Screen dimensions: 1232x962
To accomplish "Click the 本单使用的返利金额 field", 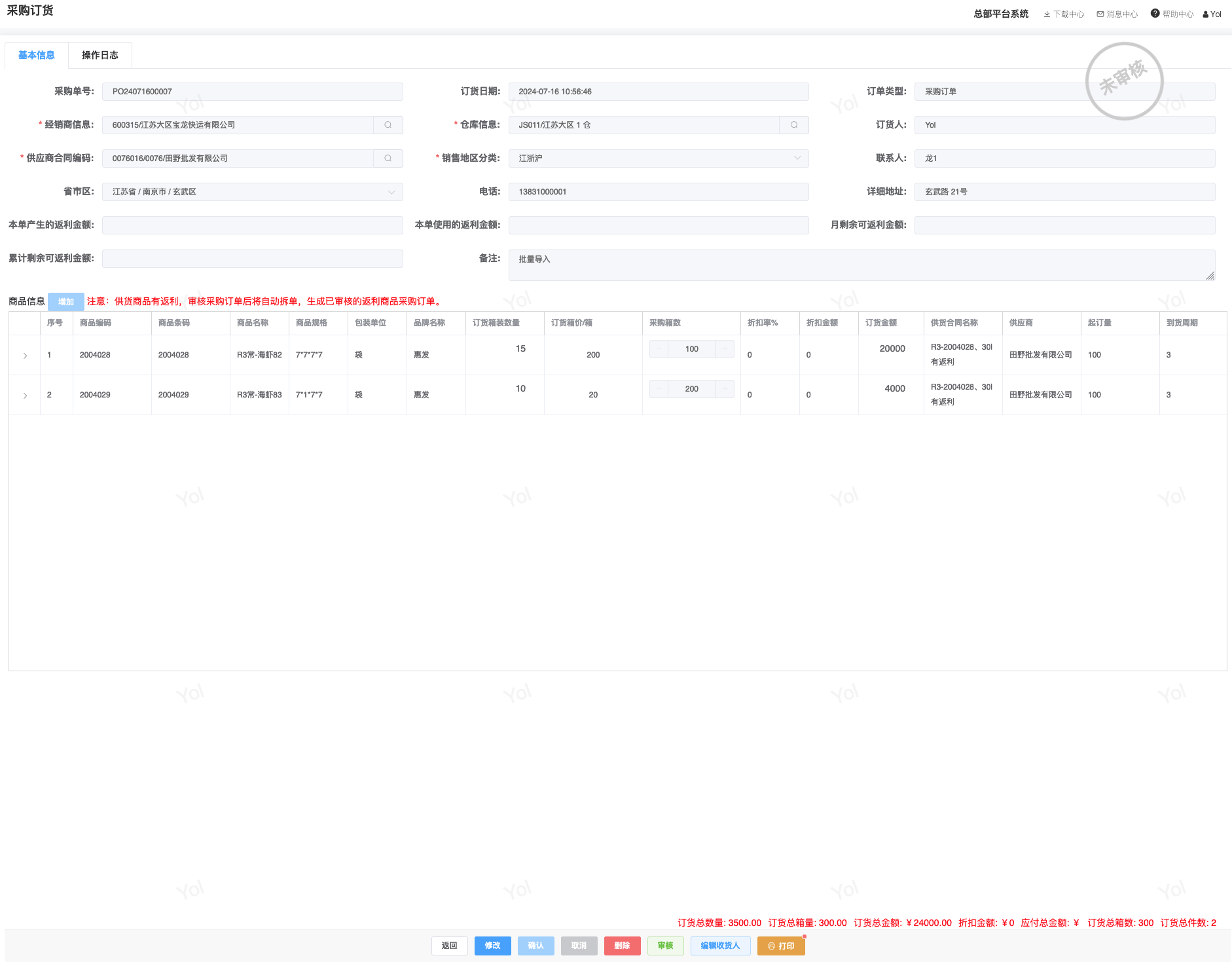I will click(x=659, y=225).
